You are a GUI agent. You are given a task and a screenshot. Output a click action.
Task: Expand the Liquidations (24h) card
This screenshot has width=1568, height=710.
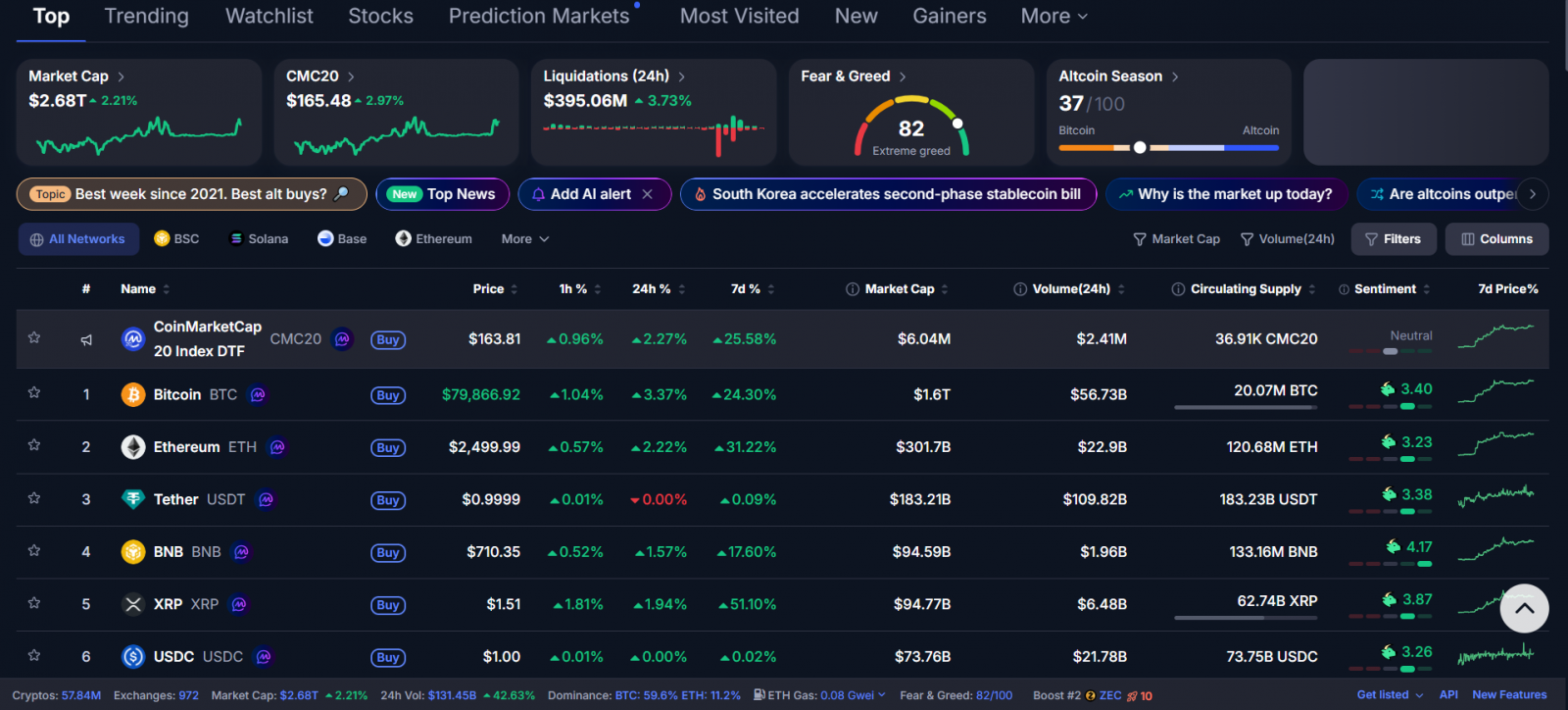614,76
